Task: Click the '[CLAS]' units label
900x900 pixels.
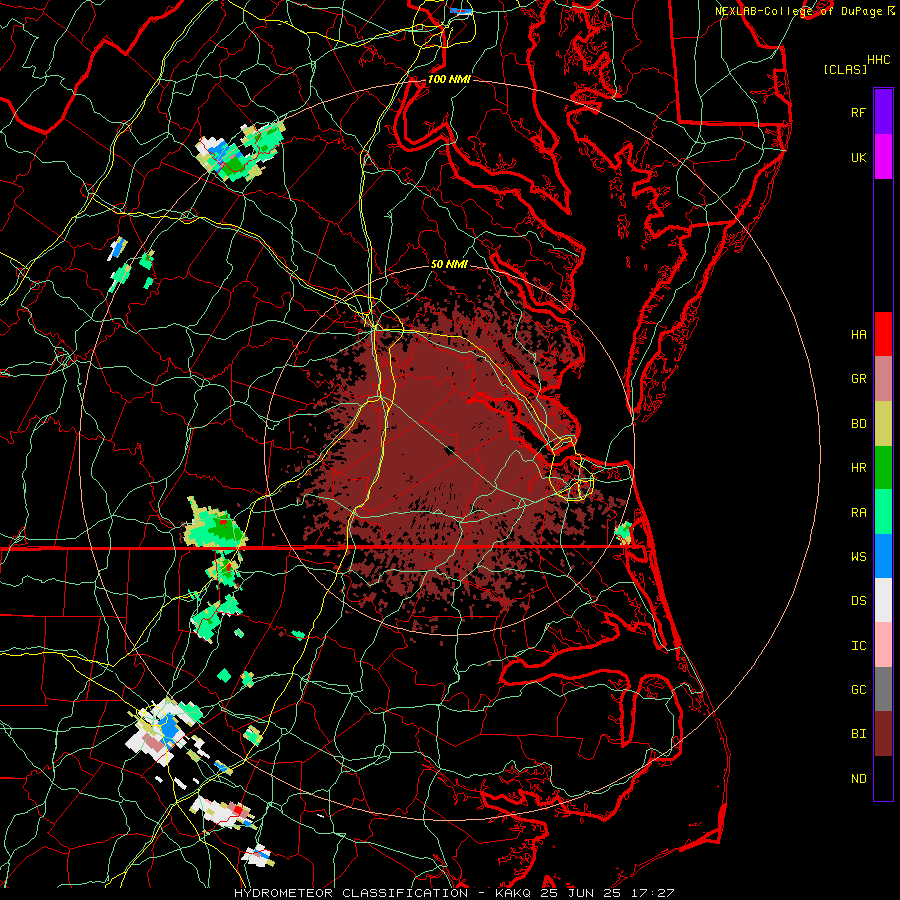Action: click(x=845, y=69)
